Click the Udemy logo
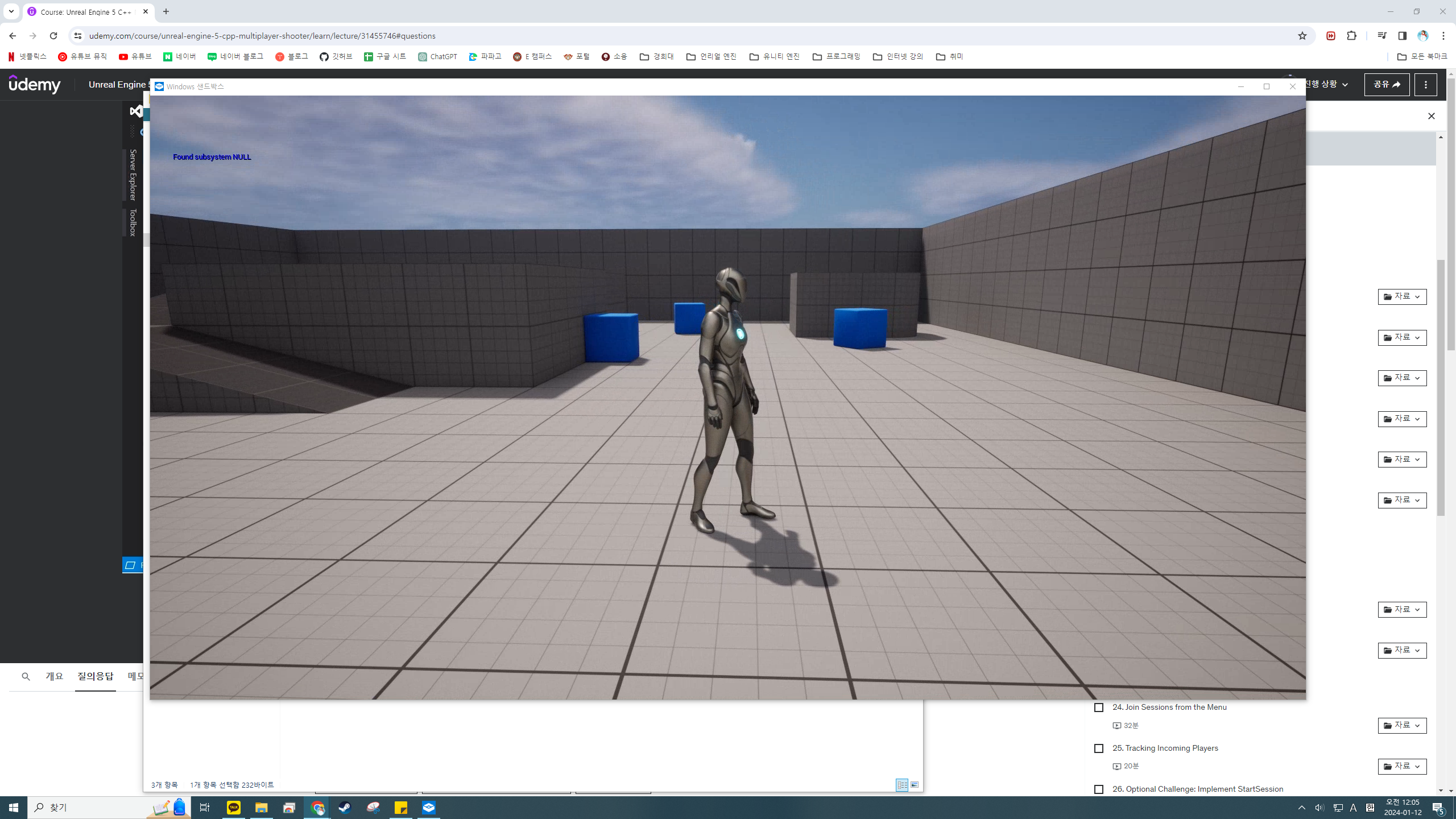This screenshot has width=1456, height=819. 35,84
